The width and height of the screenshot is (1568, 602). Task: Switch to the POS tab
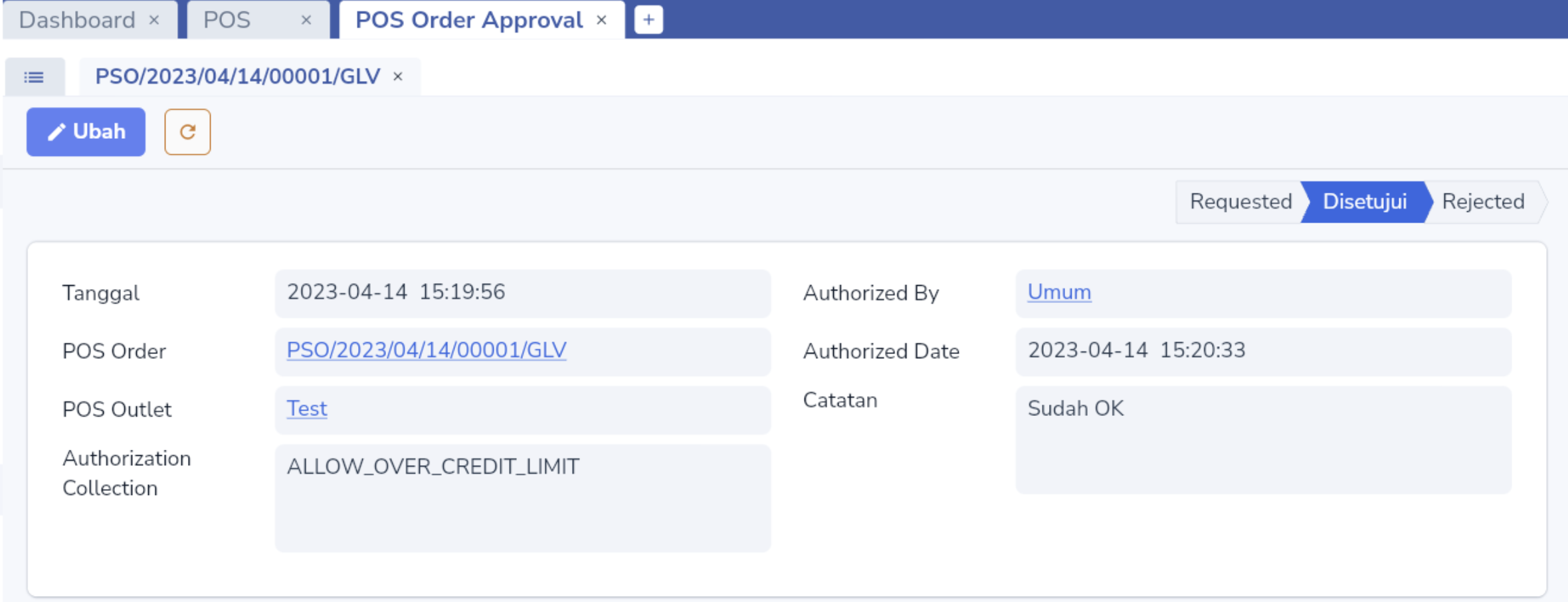click(227, 20)
